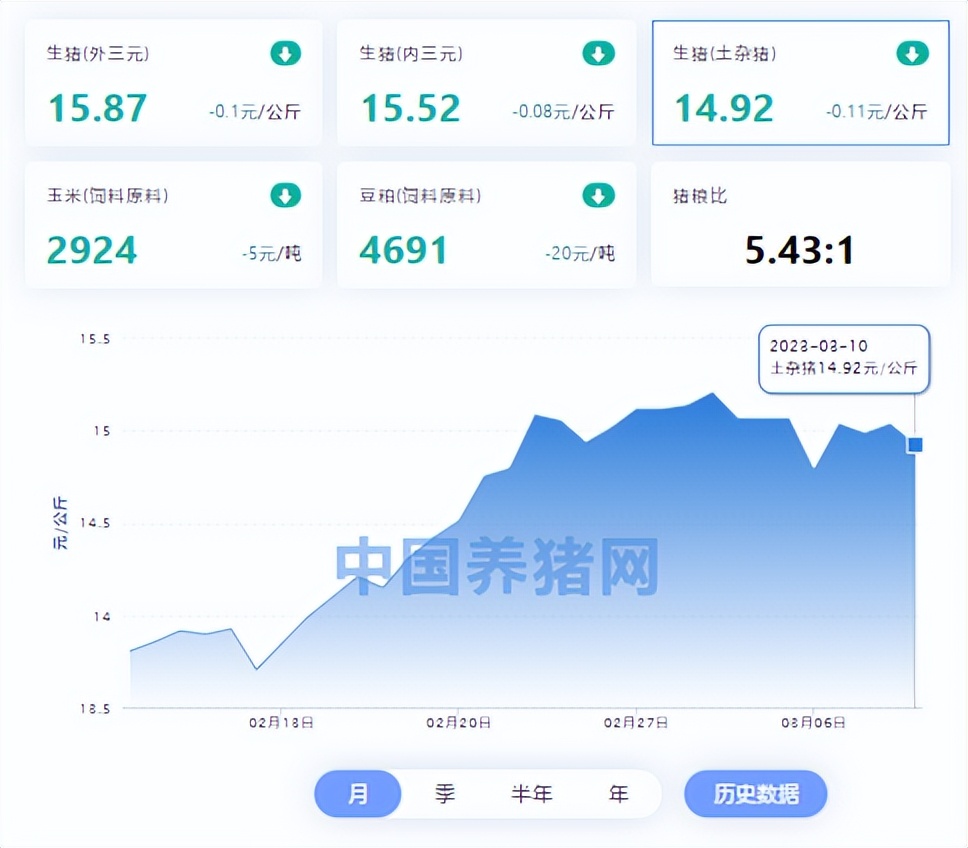Open 历史数据 history data button
This screenshot has height=848, width=968.
coord(756,794)
